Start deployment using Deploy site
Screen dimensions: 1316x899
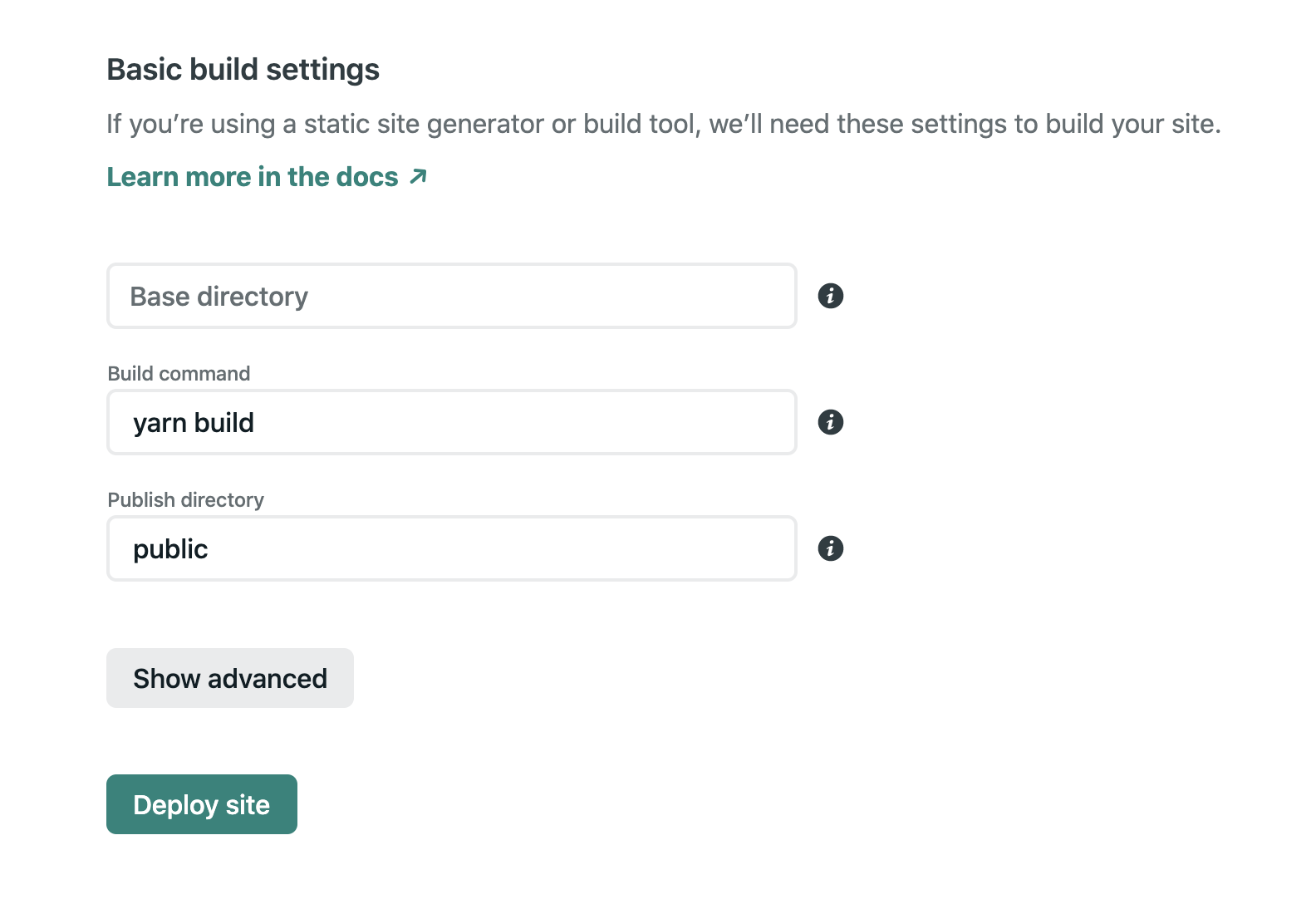201,804
